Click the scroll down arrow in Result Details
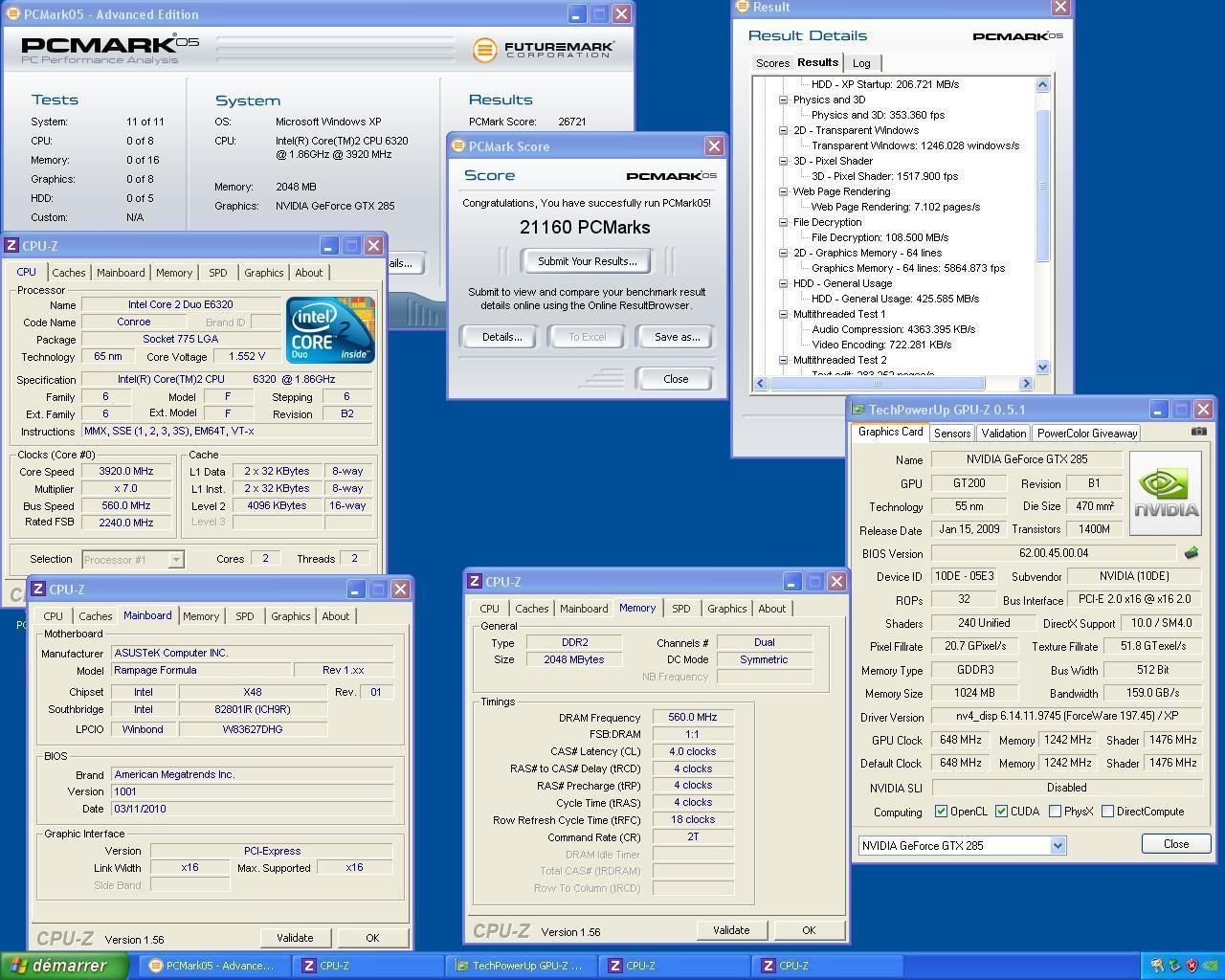 pos(1042,367)
